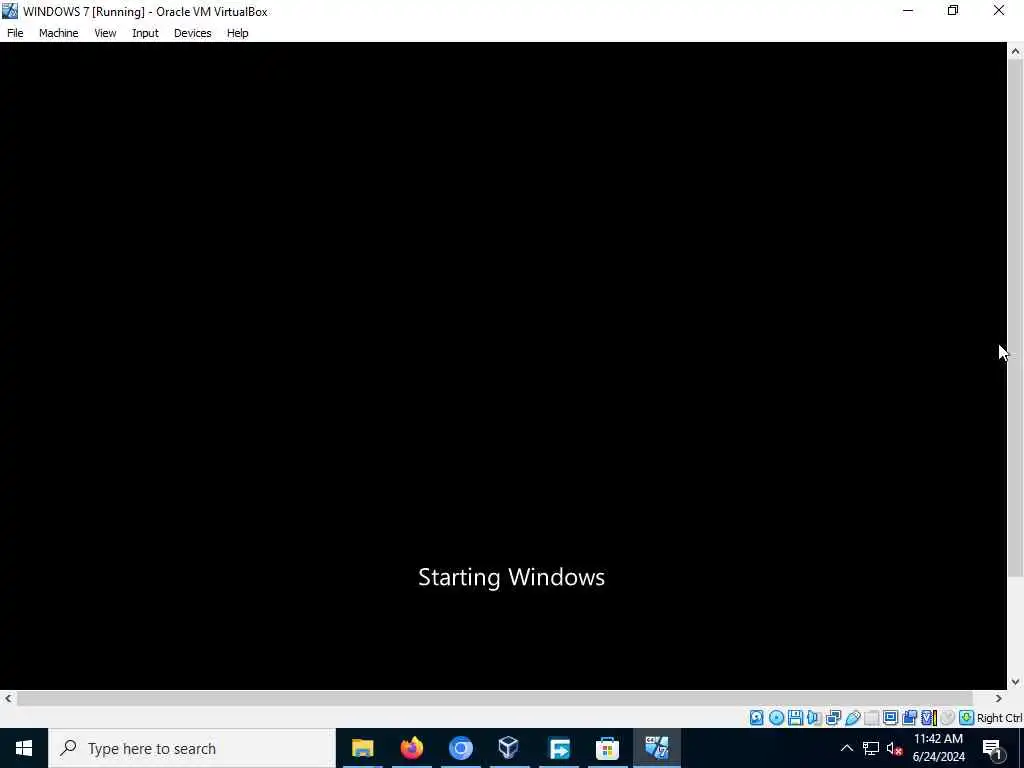Open the File menu
Image resolution: width=1024 pixels, height=768 pixels.
[x=15, y=33]
